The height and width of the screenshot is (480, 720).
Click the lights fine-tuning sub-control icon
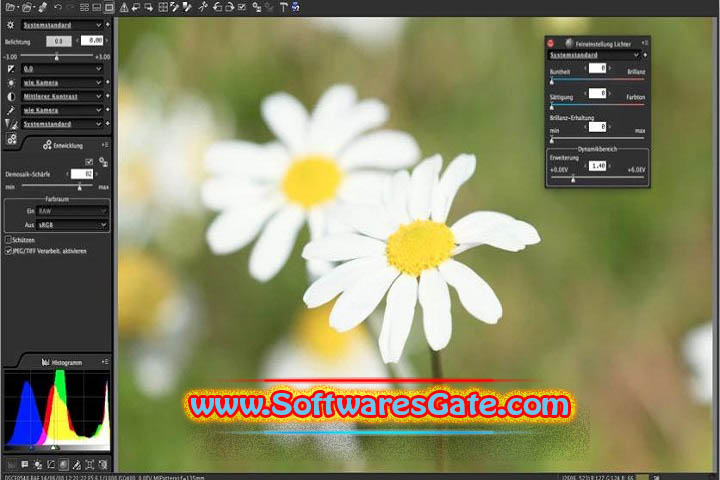coord(38,465)
